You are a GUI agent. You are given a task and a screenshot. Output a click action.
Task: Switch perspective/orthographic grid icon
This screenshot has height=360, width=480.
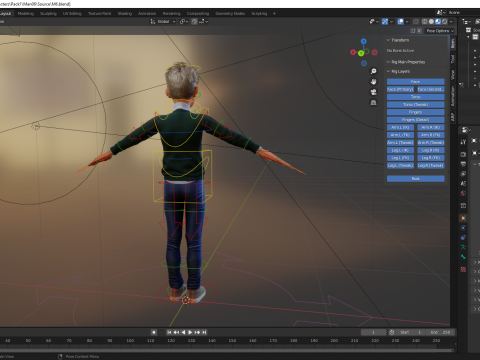coord(374,103)
